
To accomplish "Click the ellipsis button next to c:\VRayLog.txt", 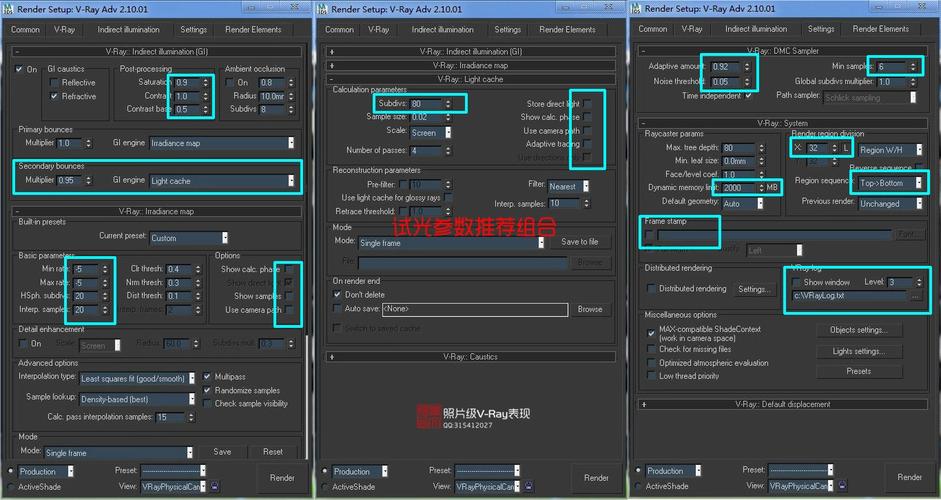I will pos(915,296).
